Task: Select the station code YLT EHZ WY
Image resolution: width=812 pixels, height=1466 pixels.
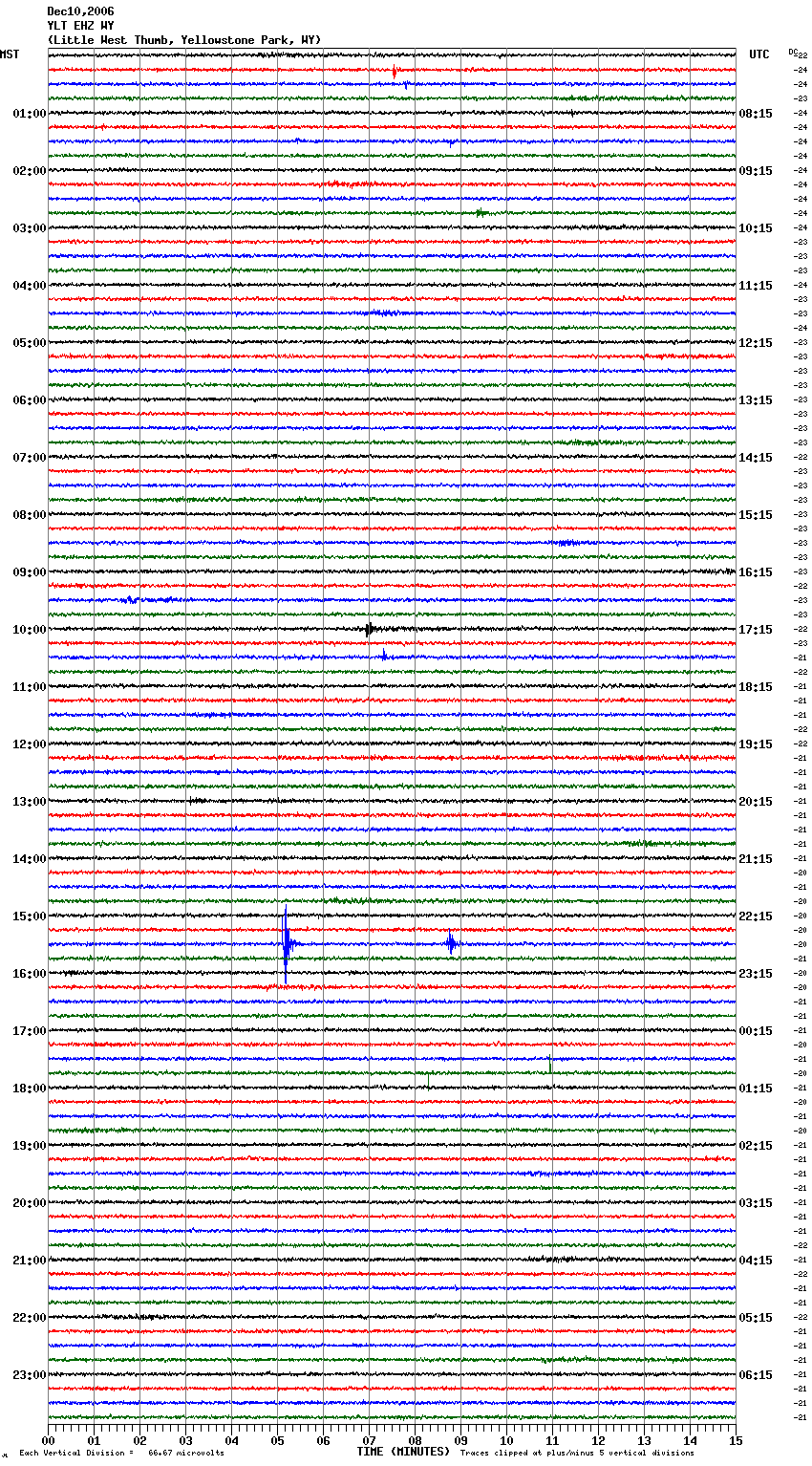Action: (x=80, y=26)
